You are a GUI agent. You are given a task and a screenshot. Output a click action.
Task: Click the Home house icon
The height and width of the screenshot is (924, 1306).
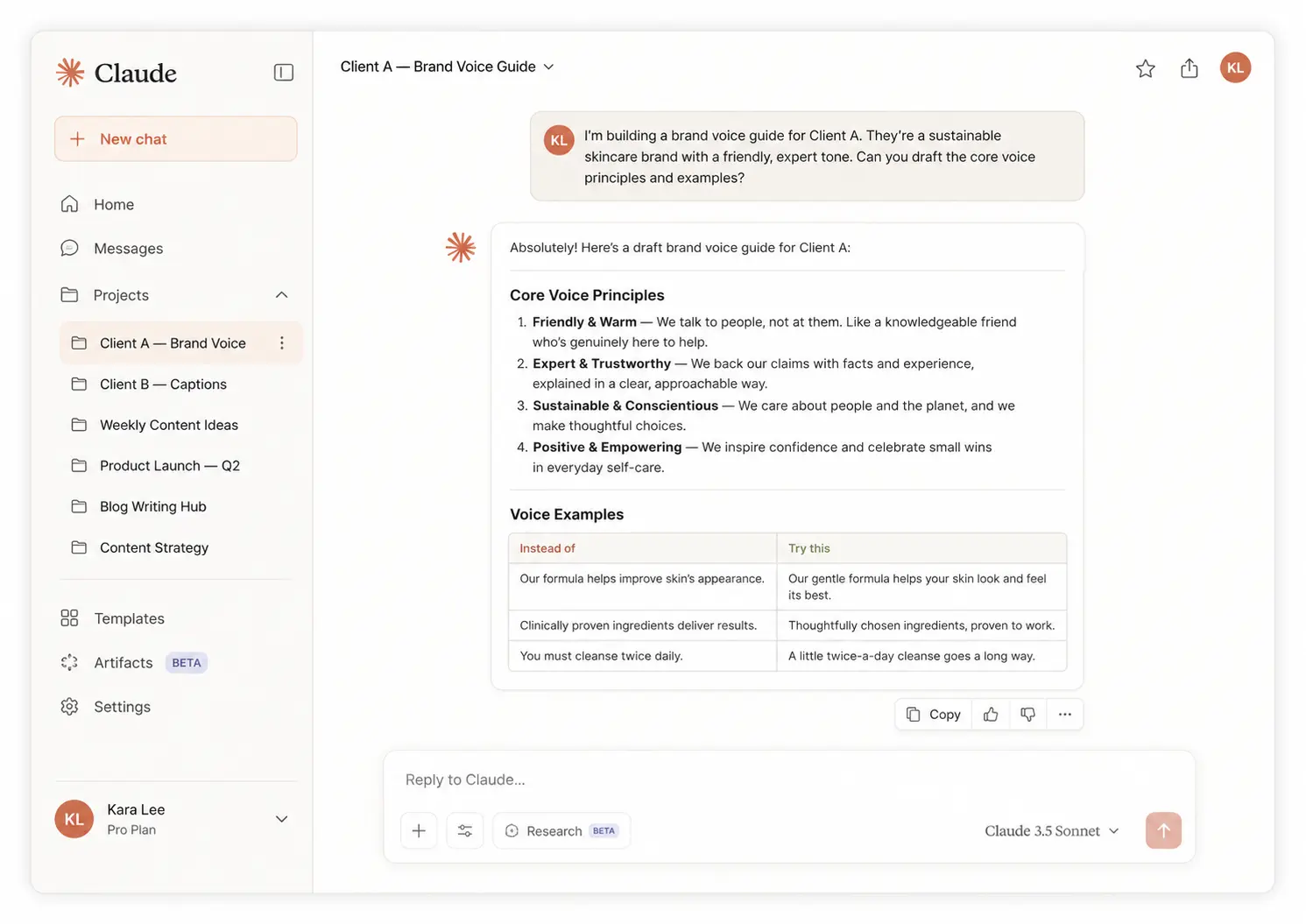tap(70, 204)
